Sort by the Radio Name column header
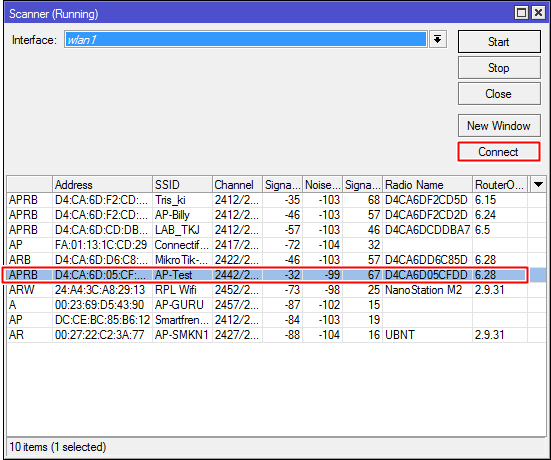 point(427,184)
